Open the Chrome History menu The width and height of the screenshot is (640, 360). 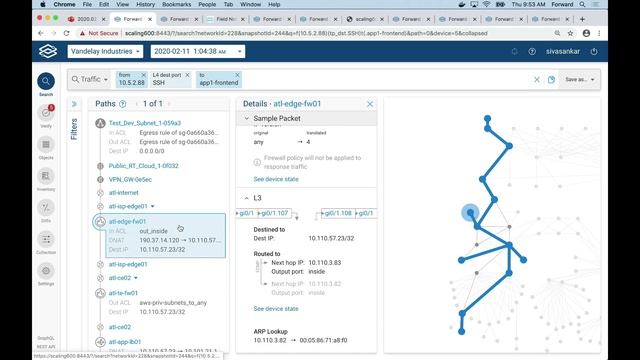coord(145,4)
